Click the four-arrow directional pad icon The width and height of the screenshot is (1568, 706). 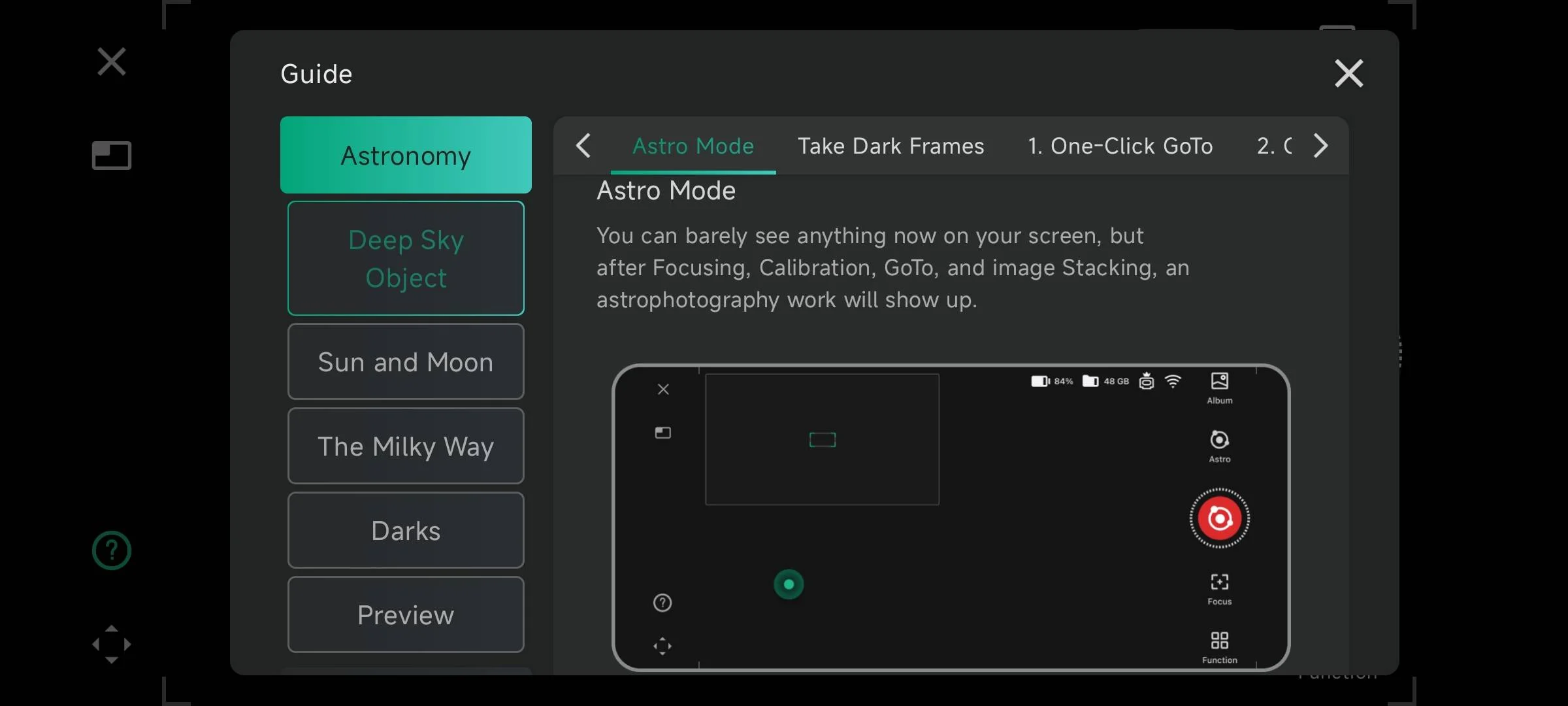pos(112,645)
